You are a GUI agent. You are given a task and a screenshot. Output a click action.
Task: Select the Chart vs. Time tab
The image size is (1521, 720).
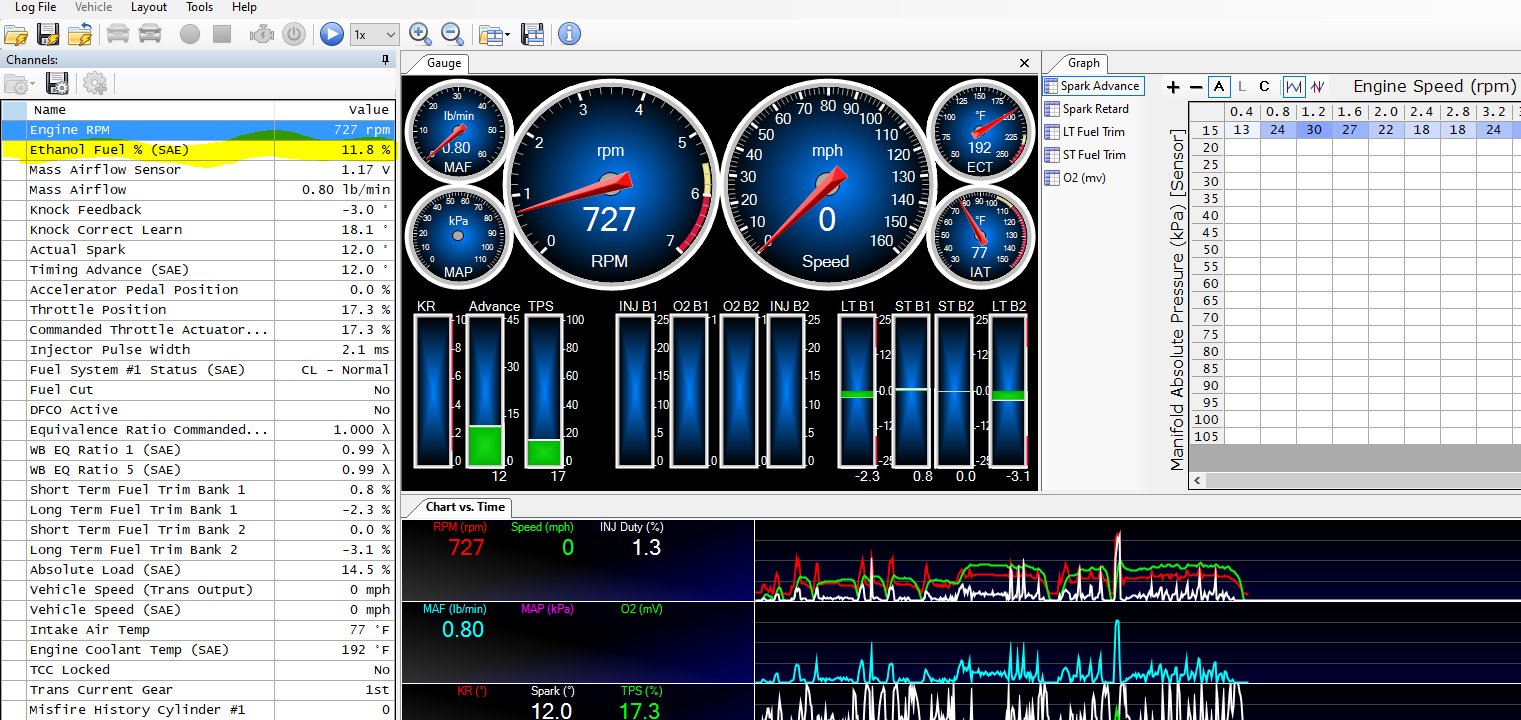point(465,506)
